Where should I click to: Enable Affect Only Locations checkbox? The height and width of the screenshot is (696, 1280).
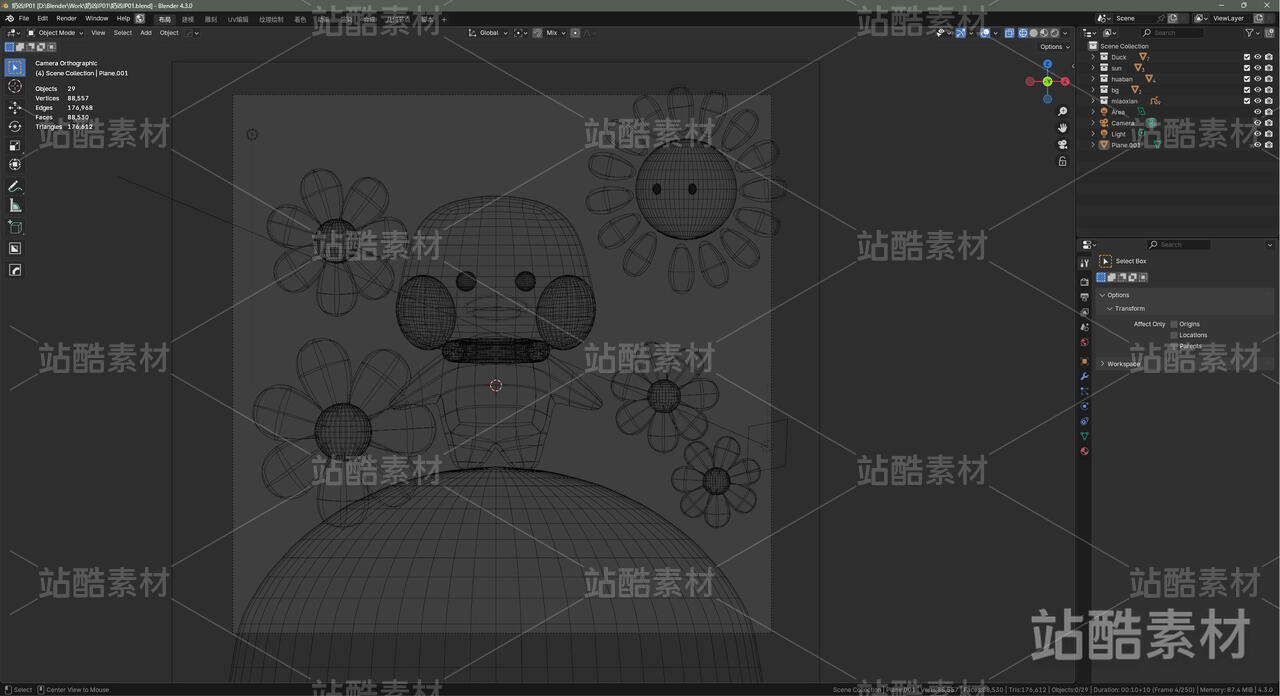click(x=1174, y=335)
